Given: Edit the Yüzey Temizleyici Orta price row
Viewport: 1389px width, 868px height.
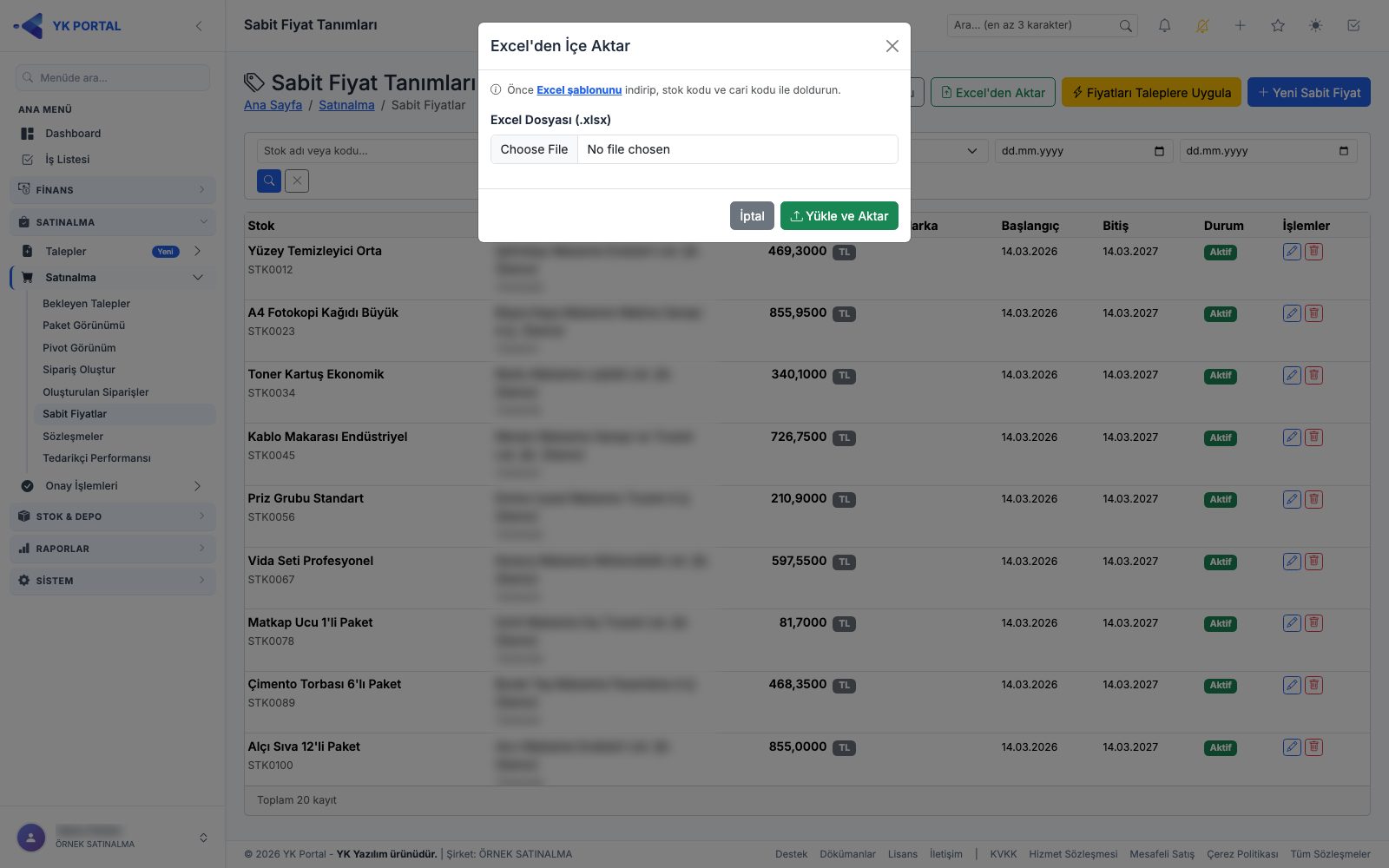Looking at the screenshot, I should [x=1292, y=252].
